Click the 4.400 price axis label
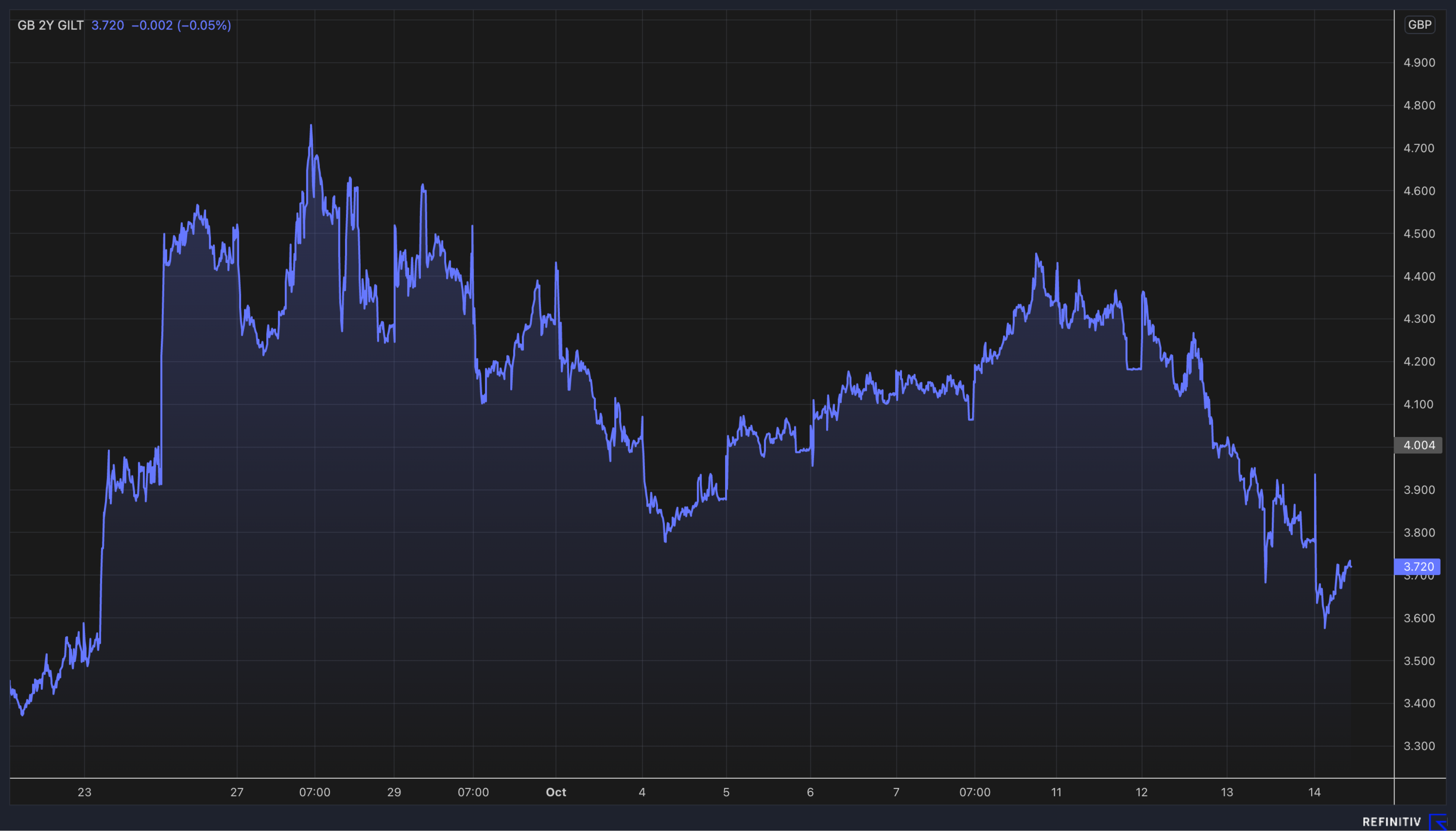 [1419, 276]
